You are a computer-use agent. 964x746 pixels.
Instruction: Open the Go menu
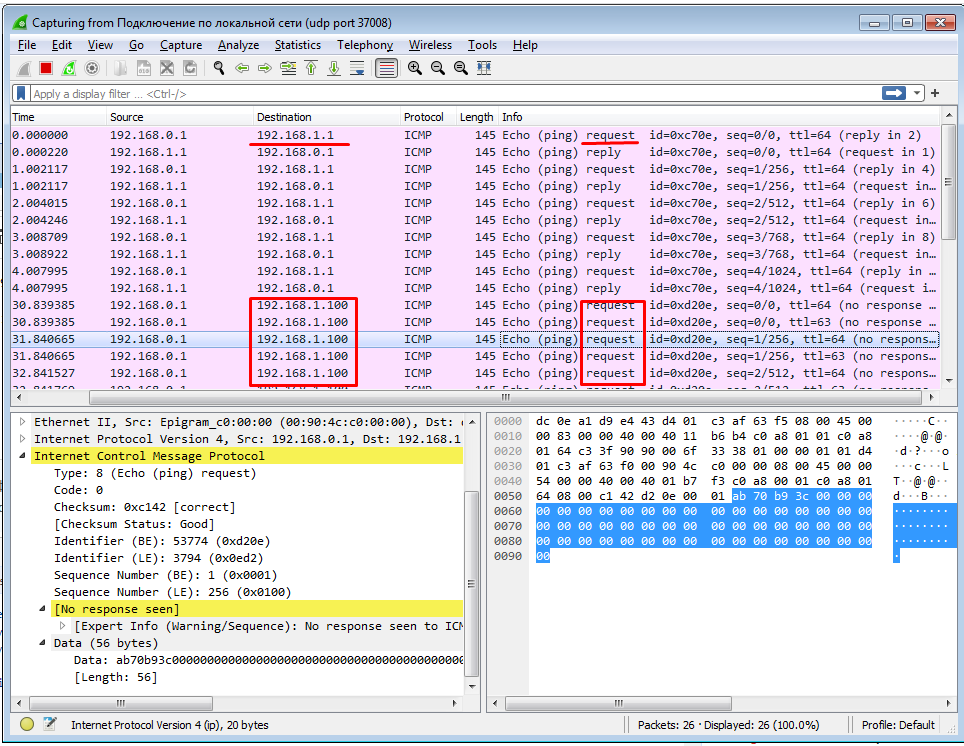[136, 45]
